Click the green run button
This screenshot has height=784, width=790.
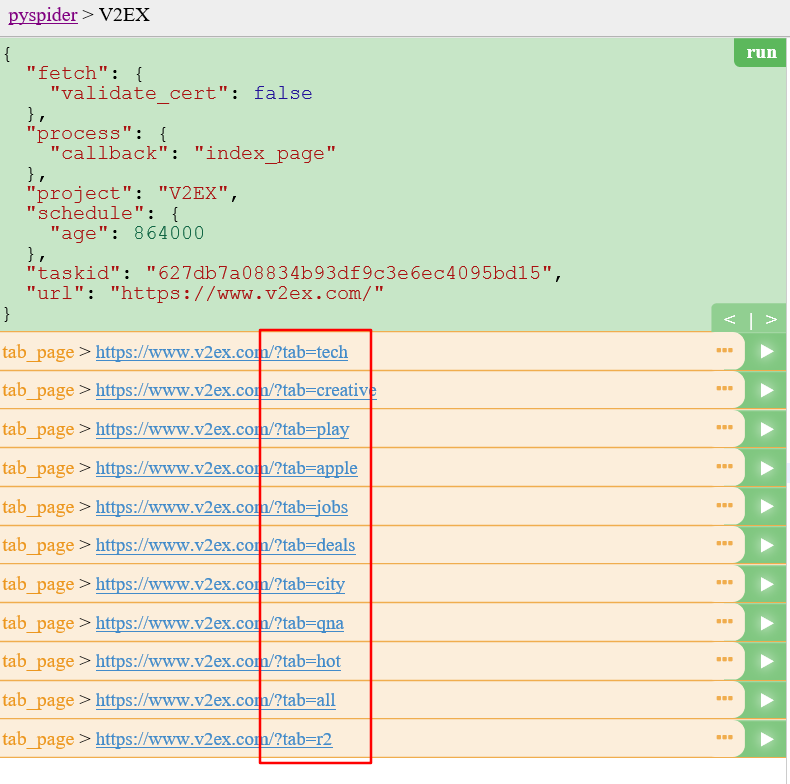(761, 53)
